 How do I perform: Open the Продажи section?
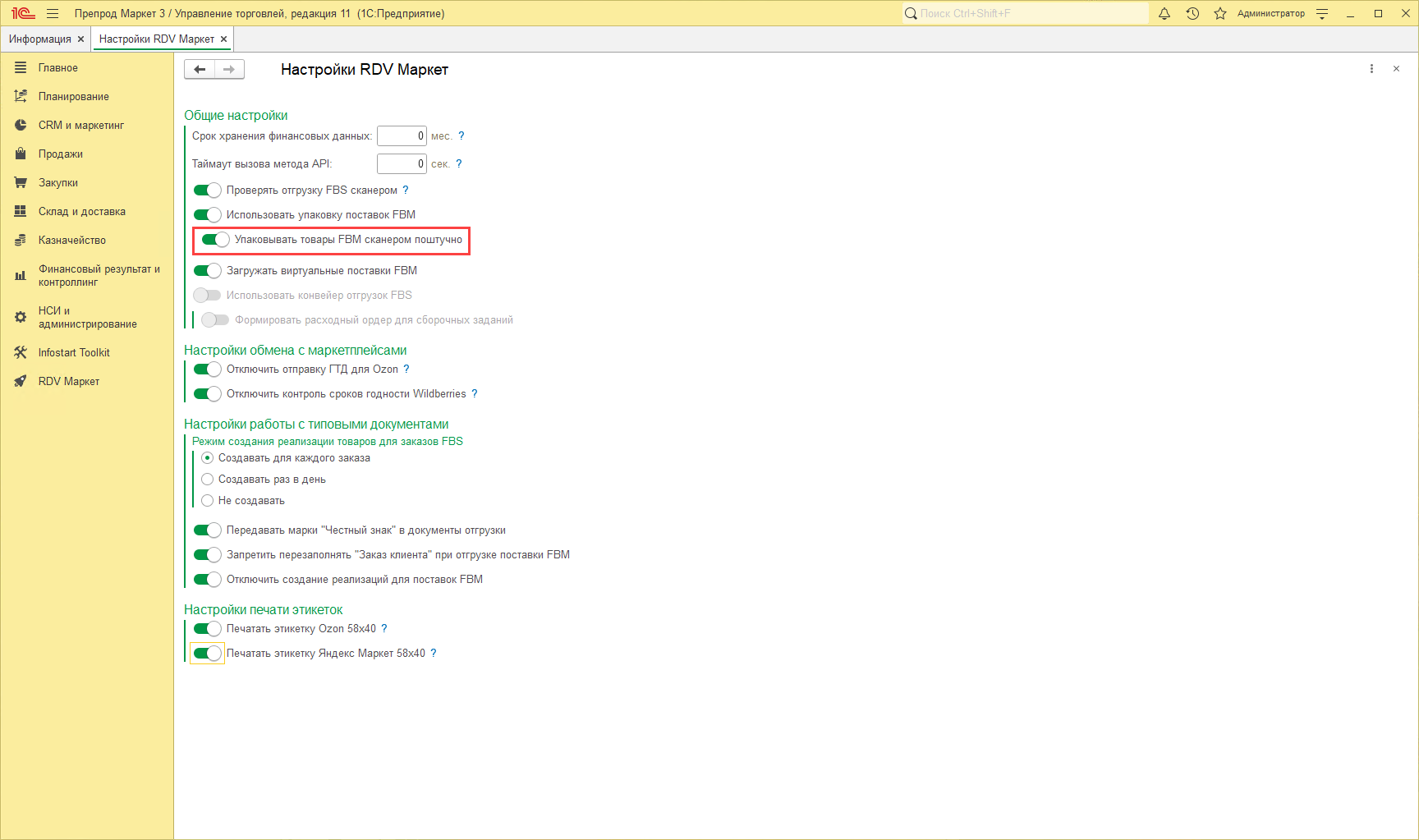(x=61, y=154)
